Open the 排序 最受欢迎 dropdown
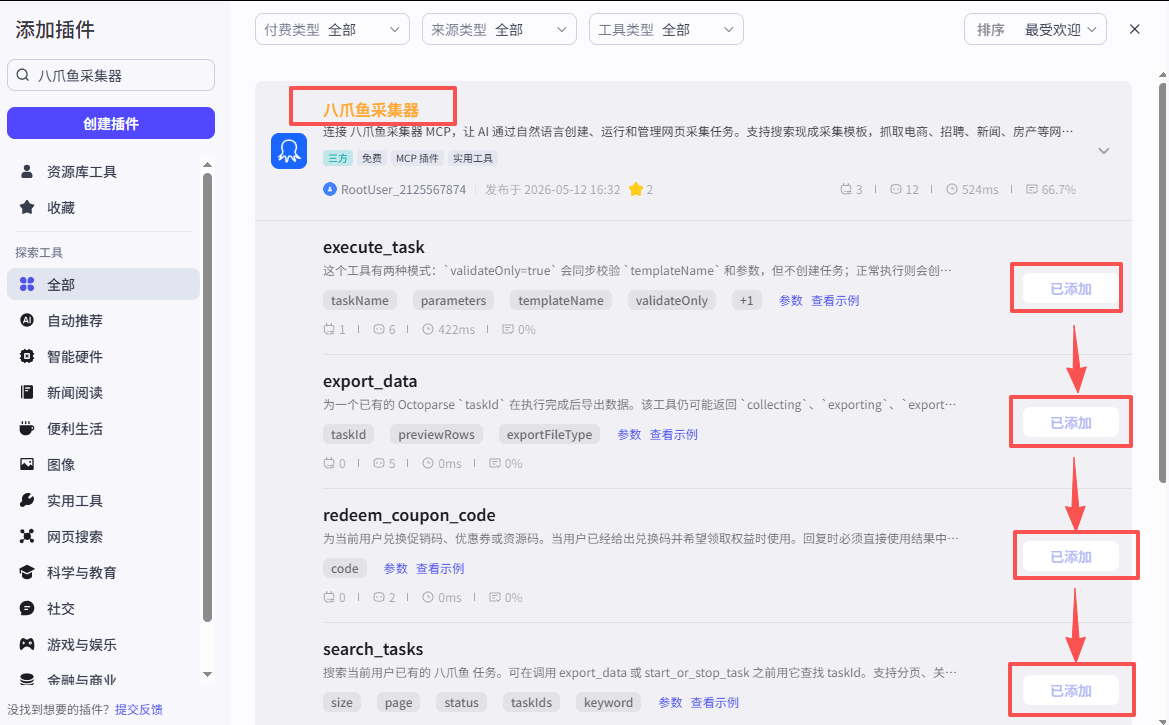 point(1036,29)
